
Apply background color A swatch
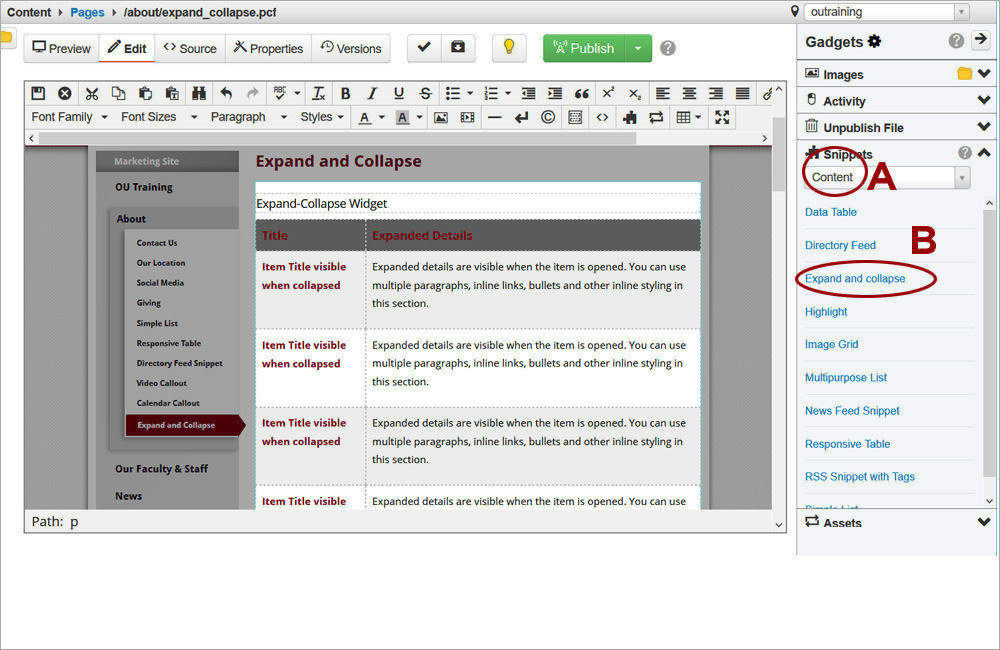point(402,117)
